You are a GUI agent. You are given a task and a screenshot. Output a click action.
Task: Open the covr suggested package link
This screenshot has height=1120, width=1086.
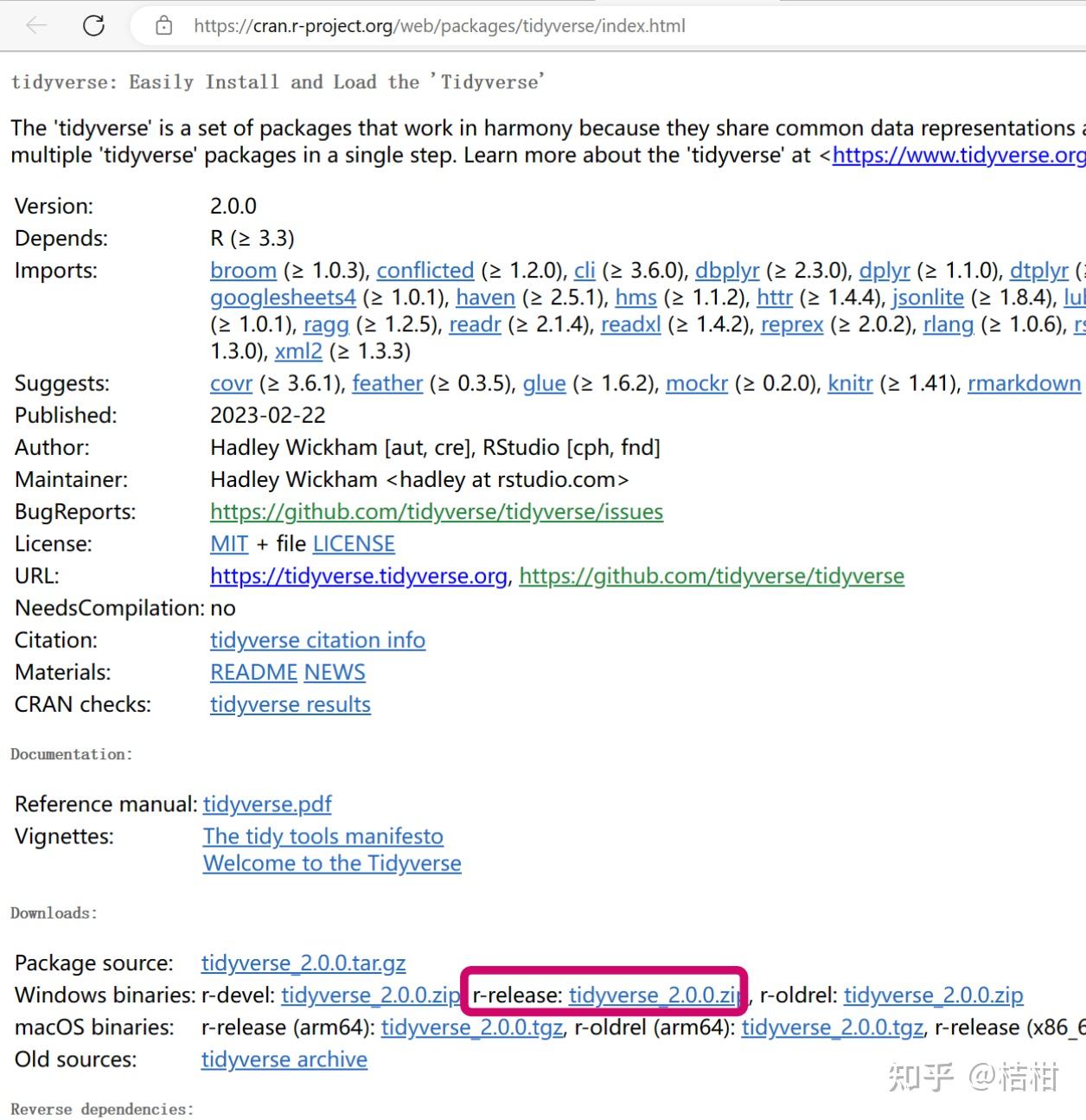(x=231, y=383)
